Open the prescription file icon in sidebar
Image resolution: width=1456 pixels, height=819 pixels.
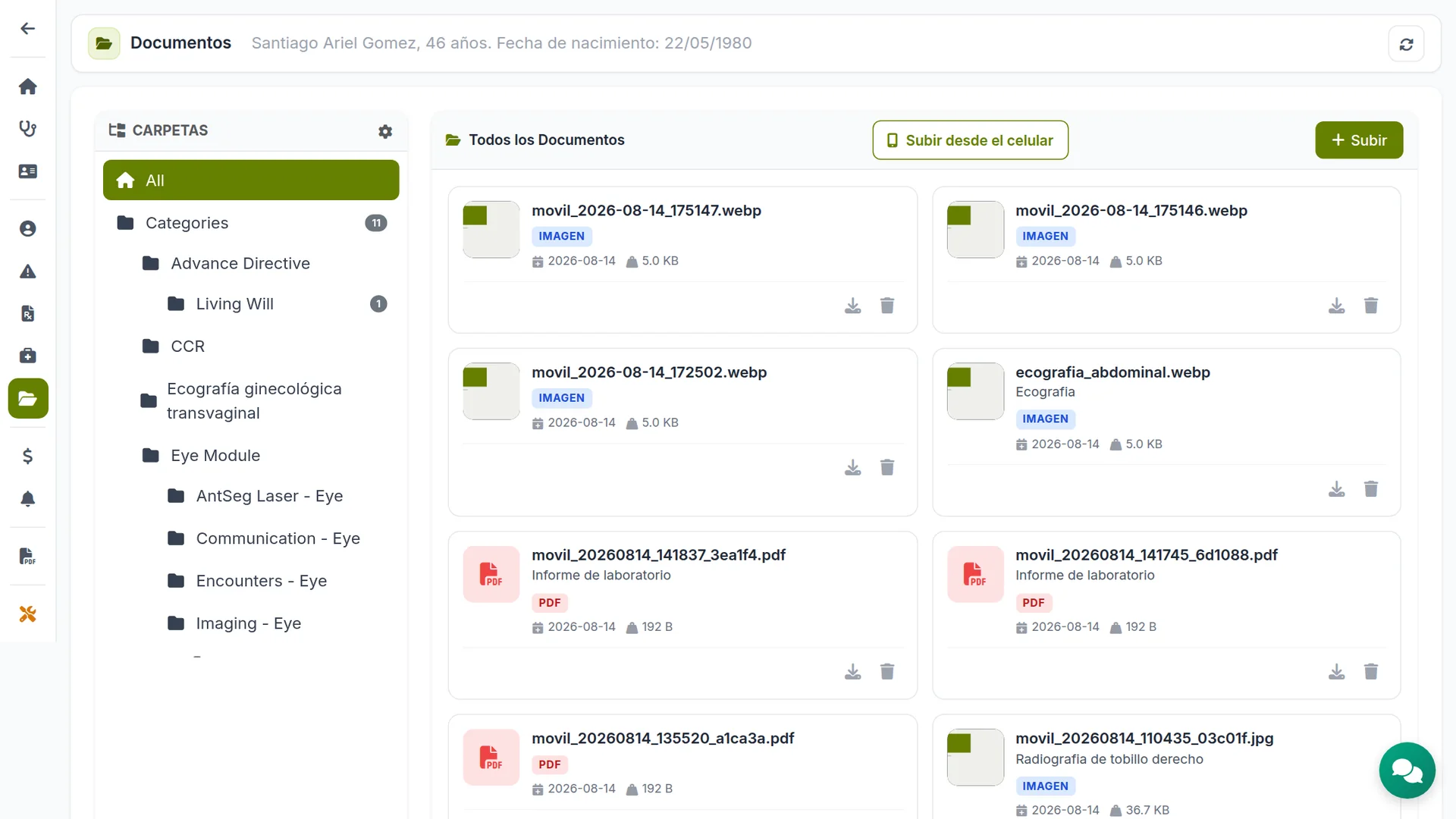click(28, 314)
